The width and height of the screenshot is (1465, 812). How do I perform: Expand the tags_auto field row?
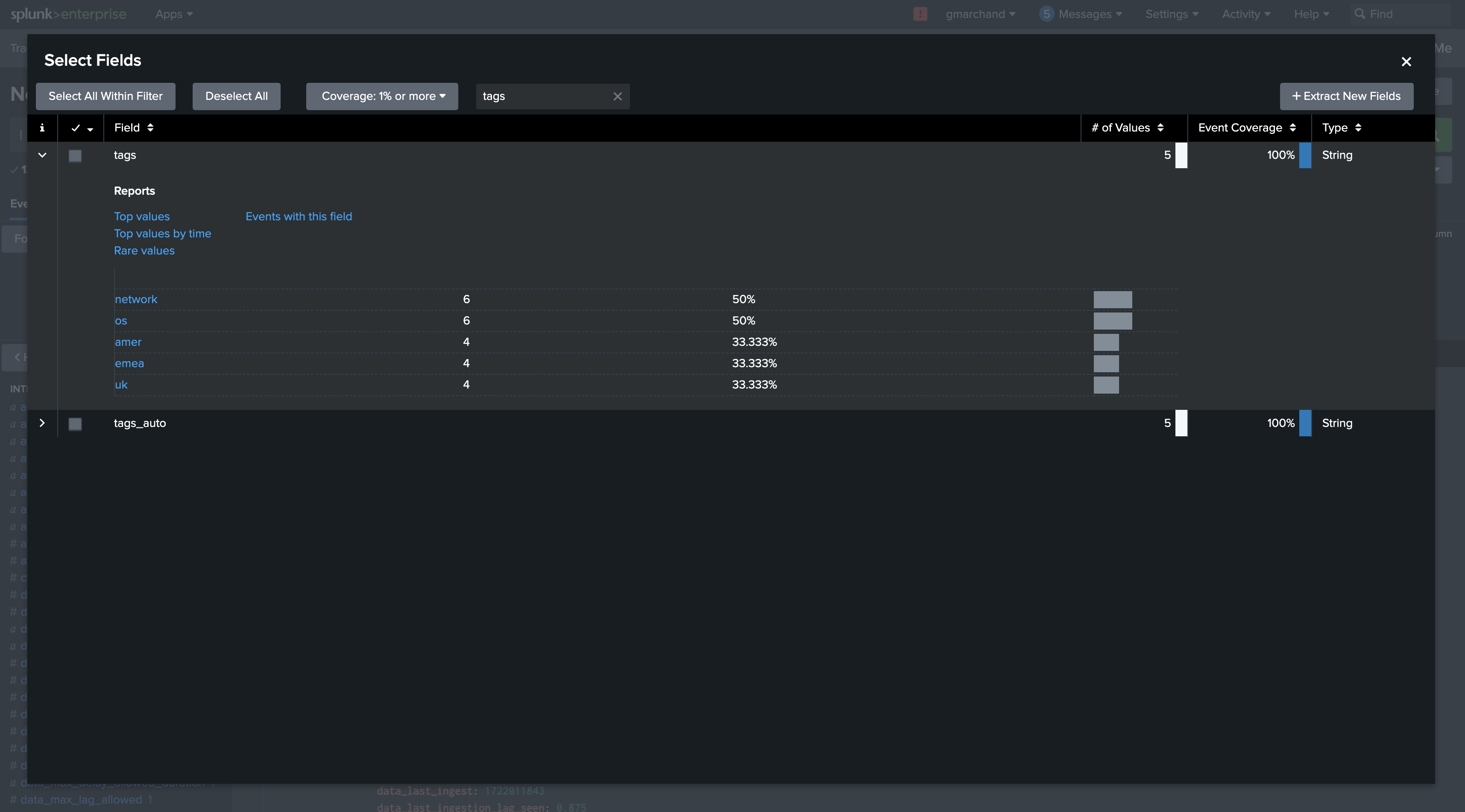pos(42,423)
